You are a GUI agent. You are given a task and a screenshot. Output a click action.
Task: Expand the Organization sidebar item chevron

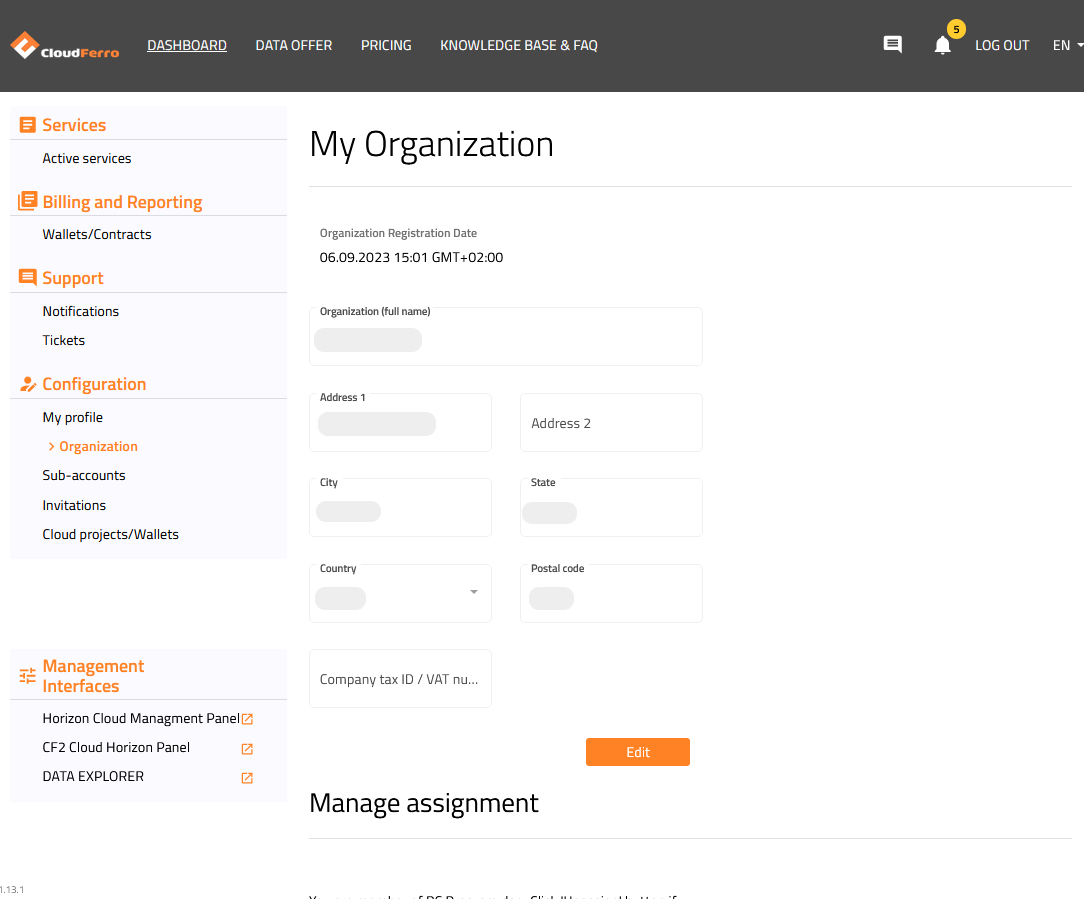coord(50,446)
